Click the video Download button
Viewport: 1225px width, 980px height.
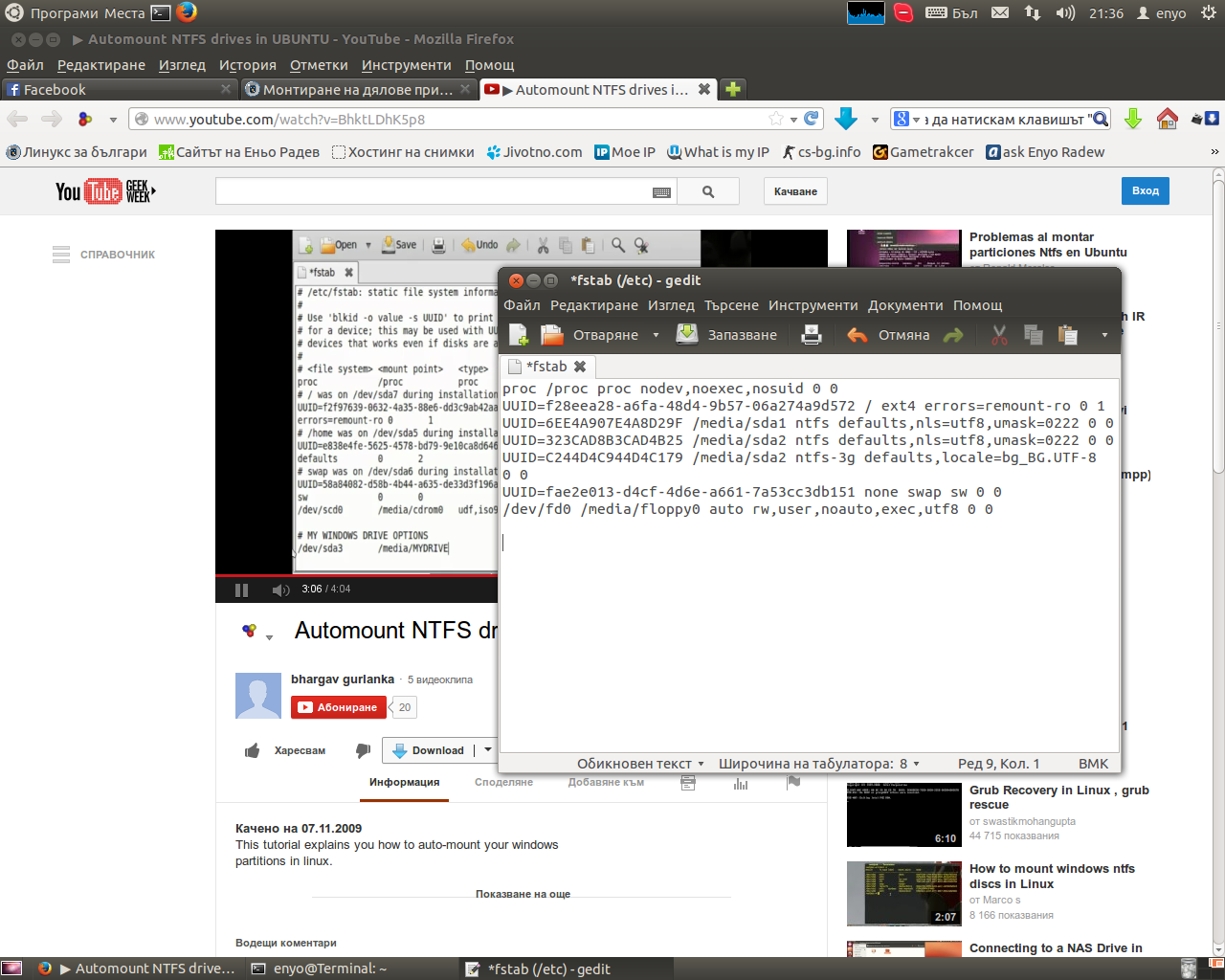(428, 750)
